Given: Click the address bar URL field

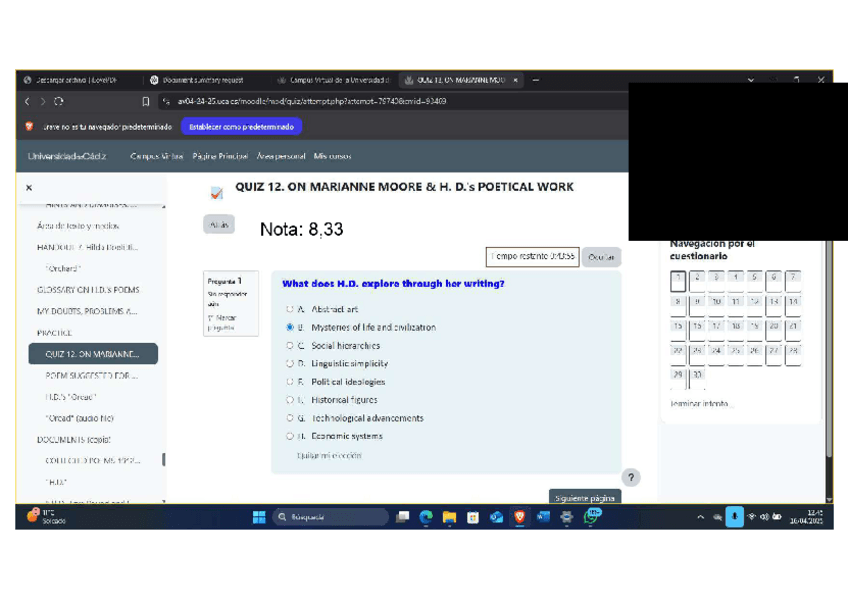Looking at the screenshot, I should (395, 101).
